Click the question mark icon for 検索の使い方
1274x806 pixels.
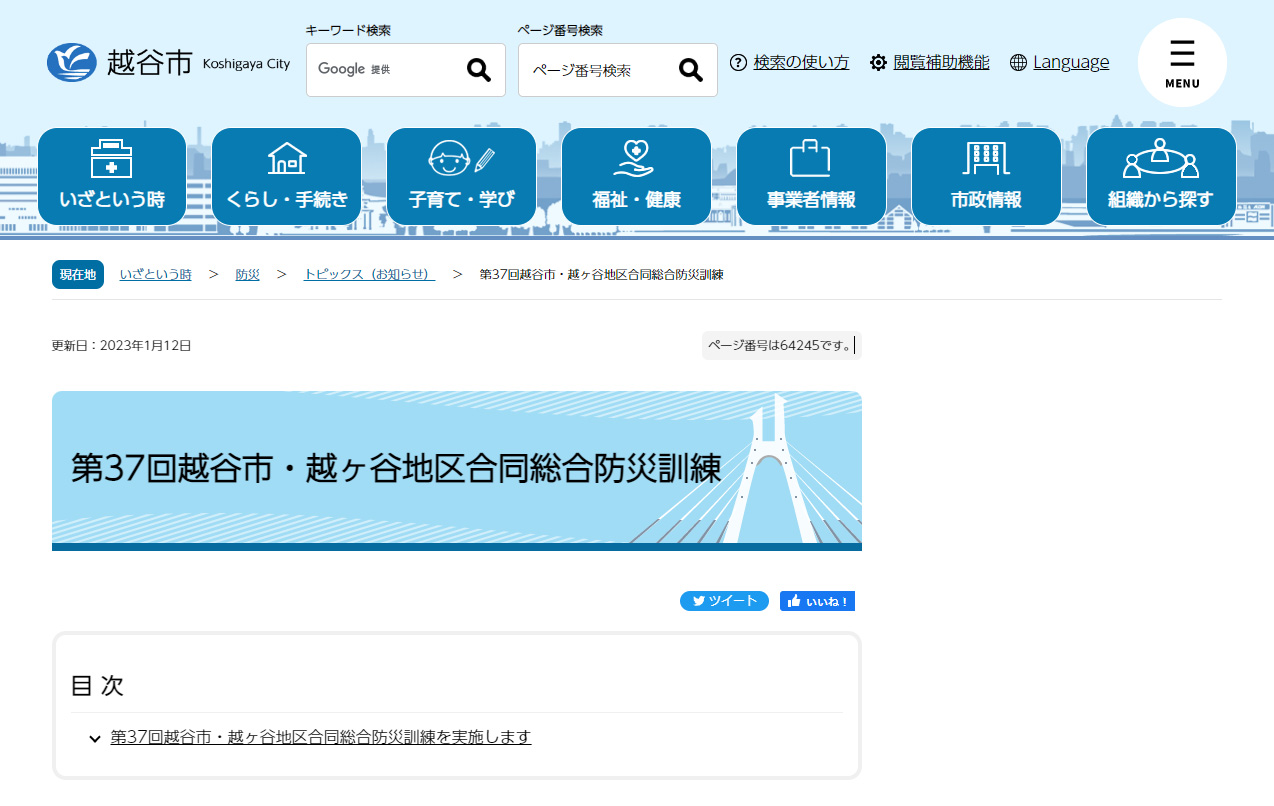738,63
